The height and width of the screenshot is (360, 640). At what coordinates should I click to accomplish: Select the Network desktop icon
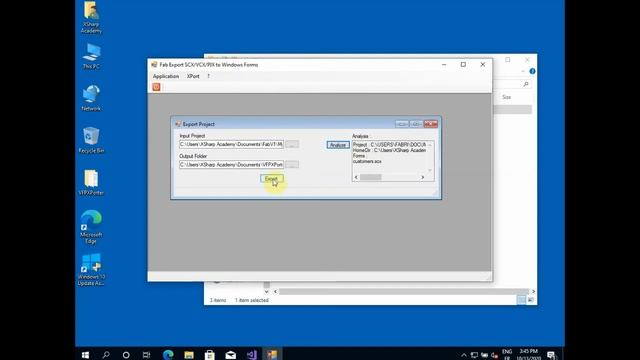(x=91, y=98)
